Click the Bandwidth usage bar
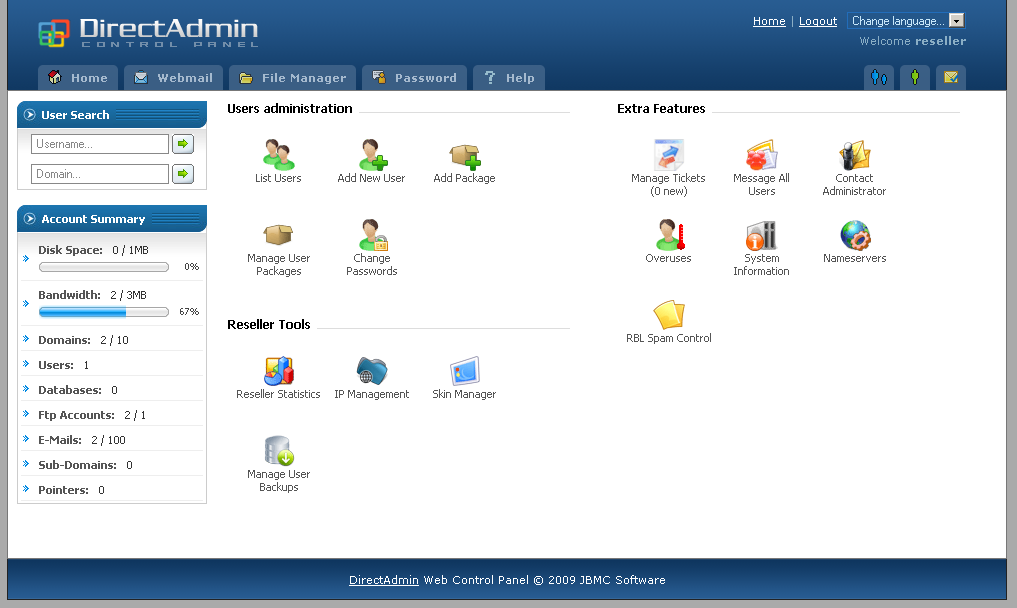The image size is (1017, 608). pyautogui.click(x=104, y=312)
